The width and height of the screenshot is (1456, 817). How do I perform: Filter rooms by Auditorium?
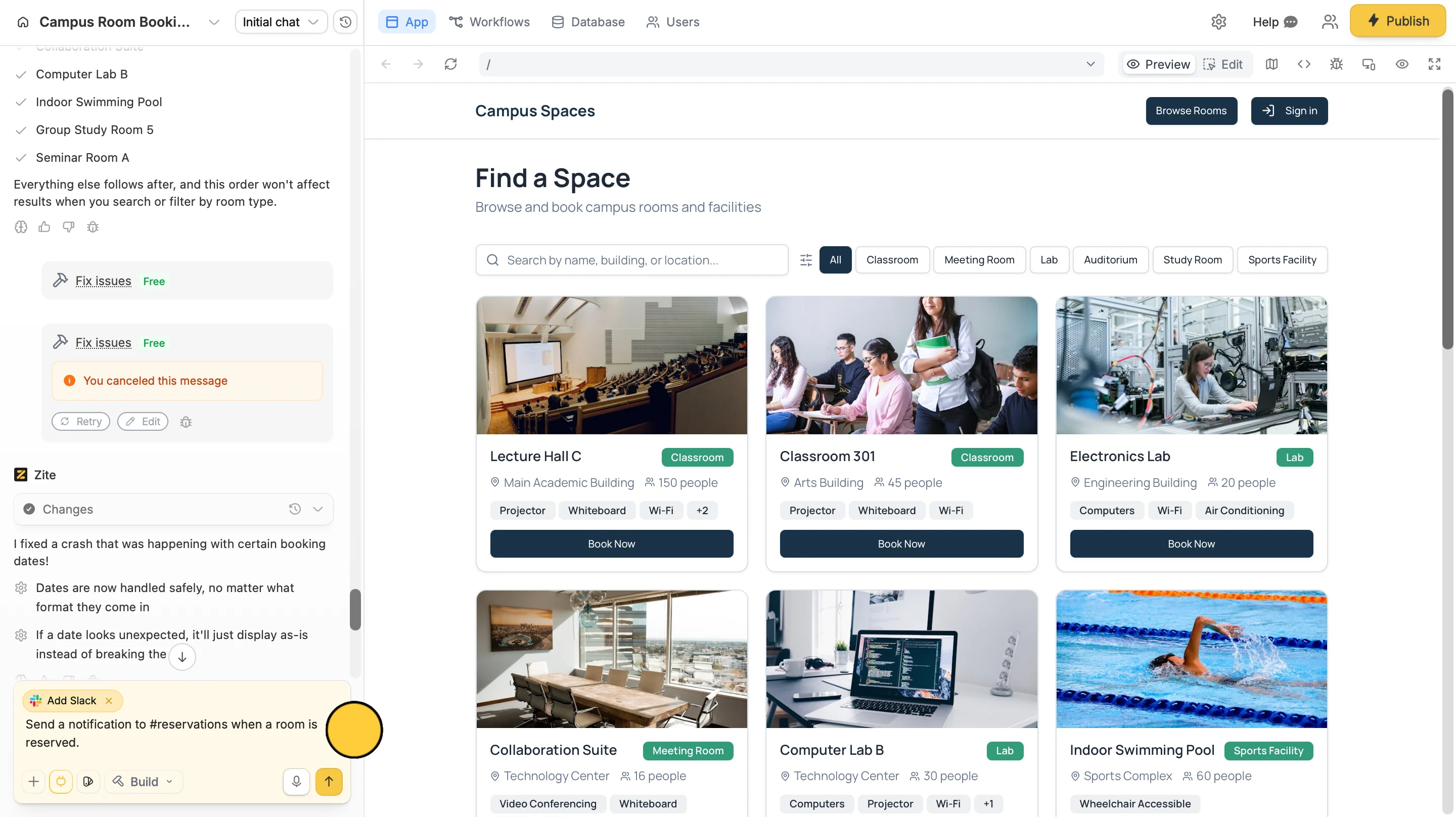coord(1111,260)
